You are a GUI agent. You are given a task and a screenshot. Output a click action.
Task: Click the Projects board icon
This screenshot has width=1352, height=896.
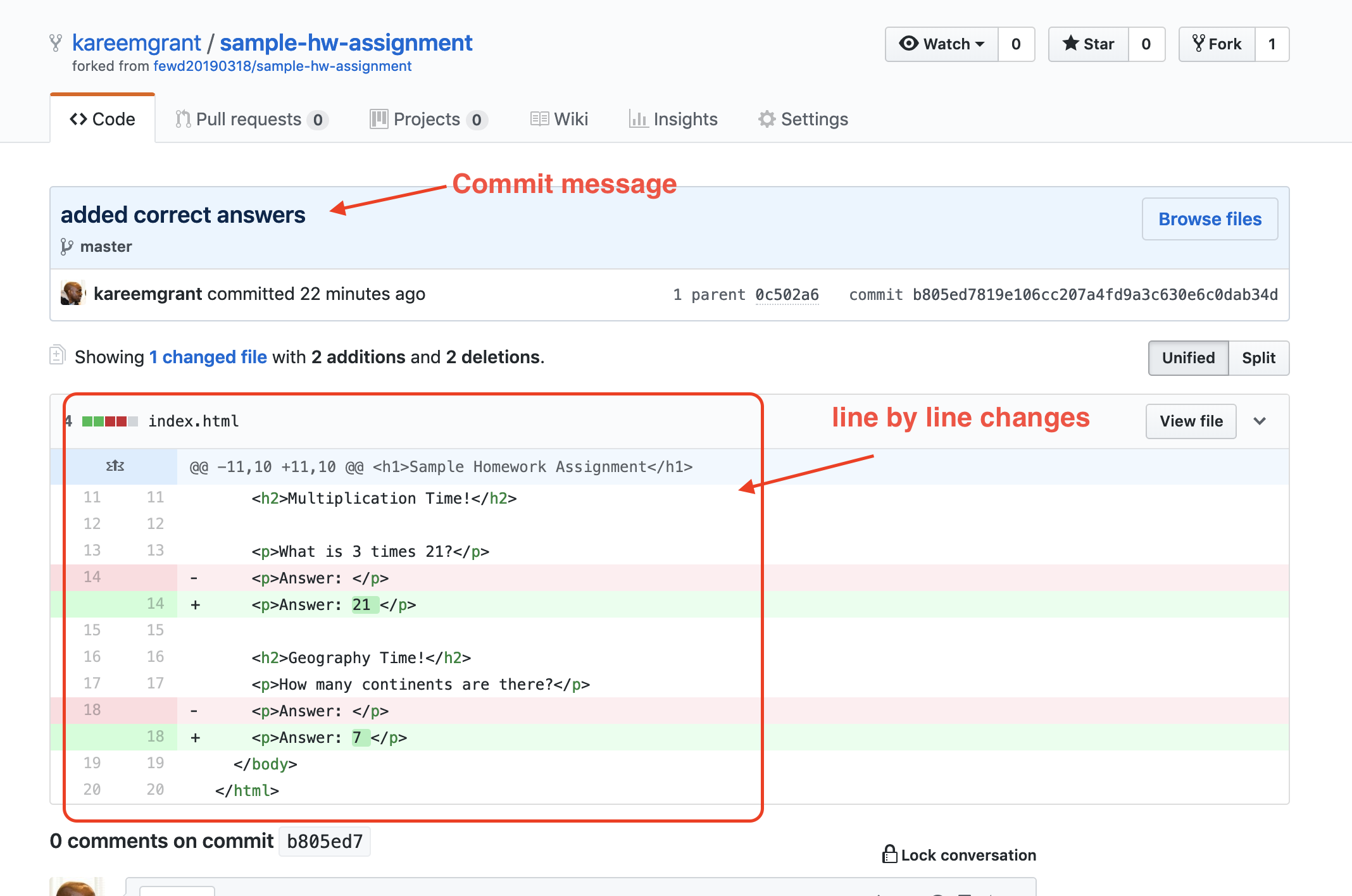tap(379, 119)
